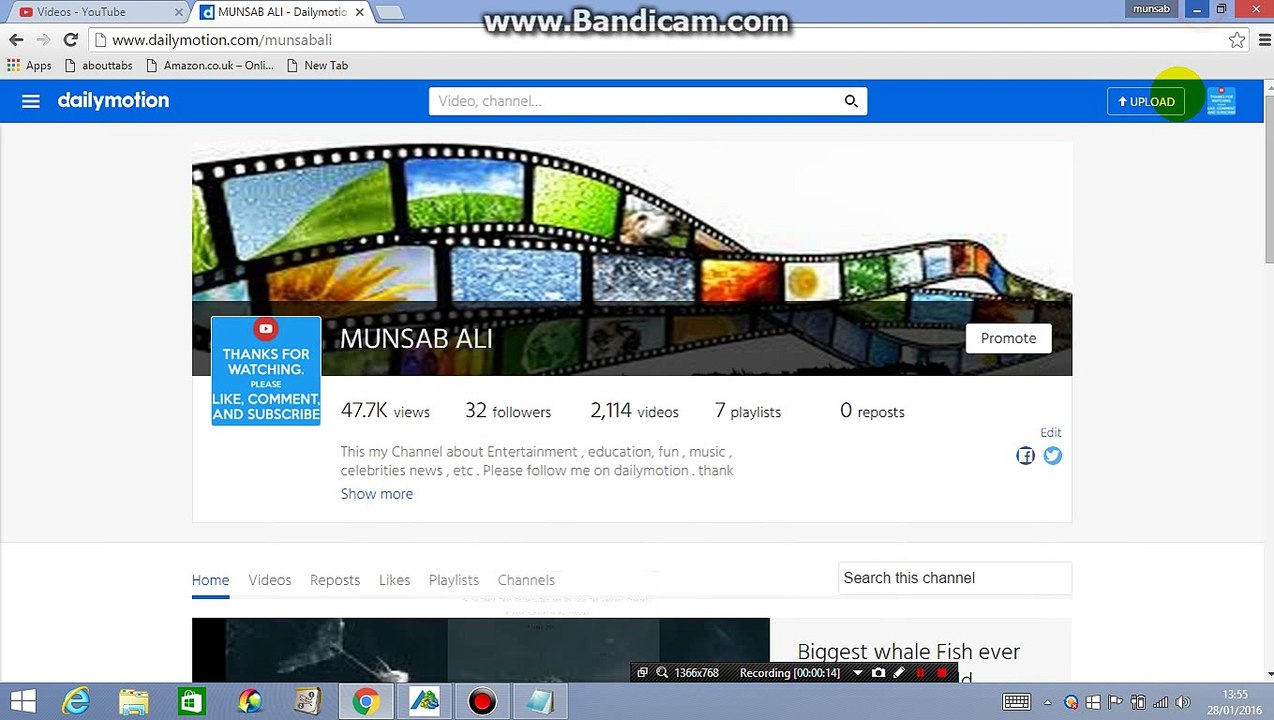Click Bandicam window mode icon

point(642,673)
